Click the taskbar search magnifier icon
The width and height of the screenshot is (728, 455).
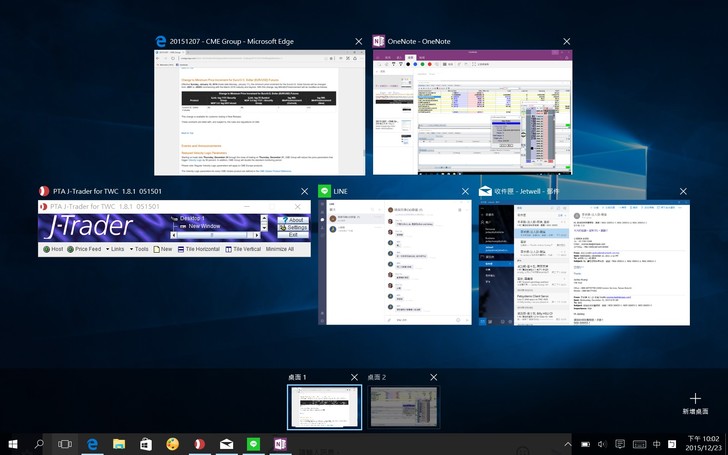point(40,443)
